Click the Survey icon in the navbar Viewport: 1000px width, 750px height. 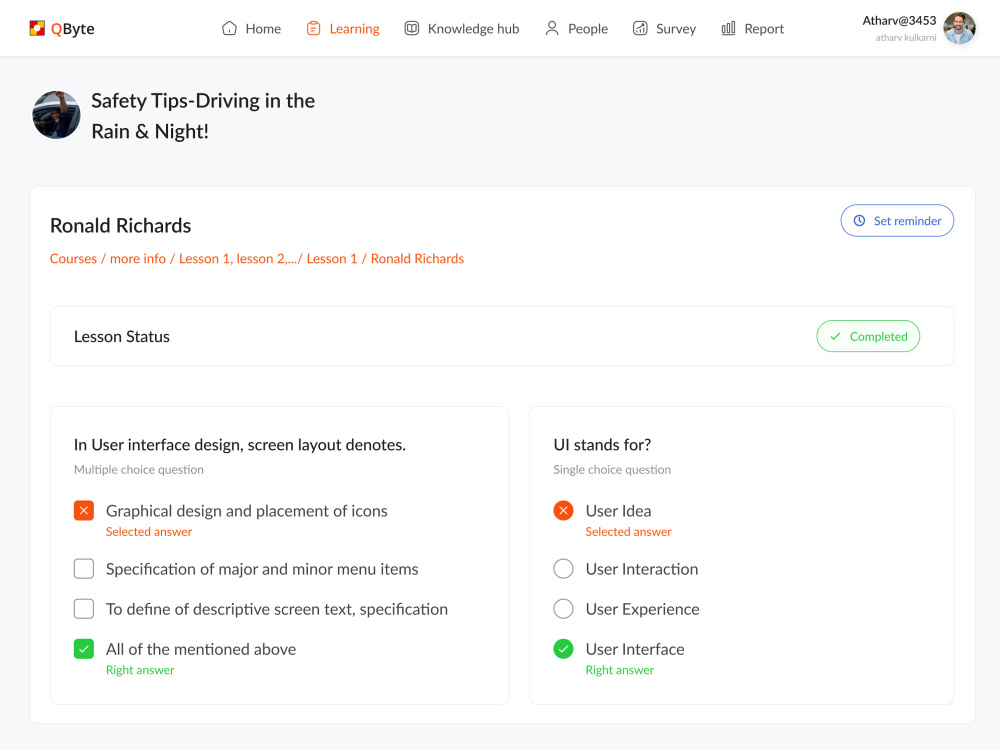[x=641, y=28]
